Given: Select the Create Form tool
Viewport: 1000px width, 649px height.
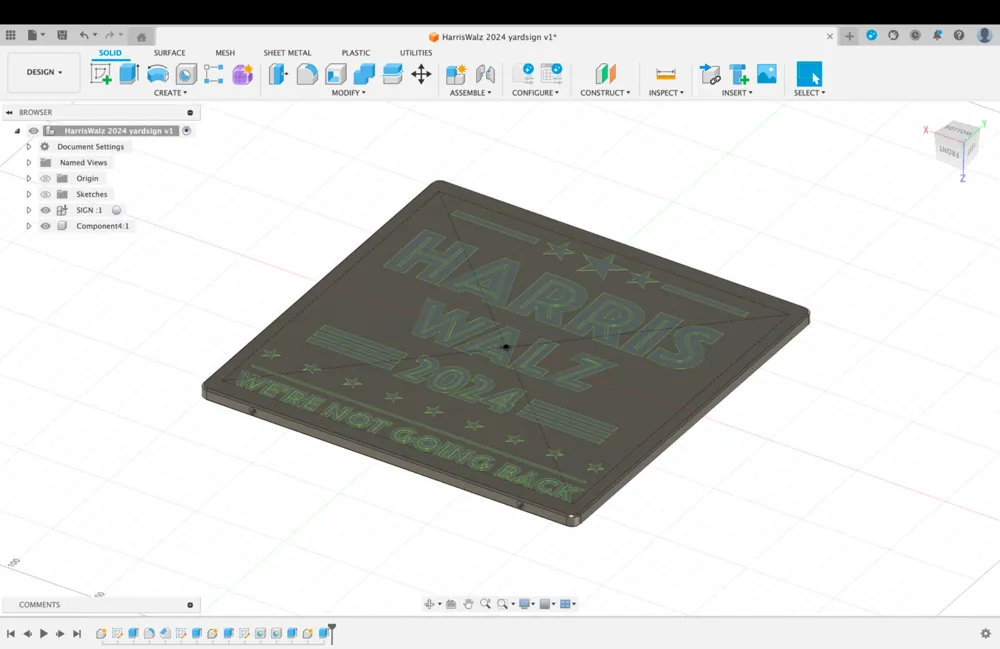Looking at the screenshot, I should point(242,74).
